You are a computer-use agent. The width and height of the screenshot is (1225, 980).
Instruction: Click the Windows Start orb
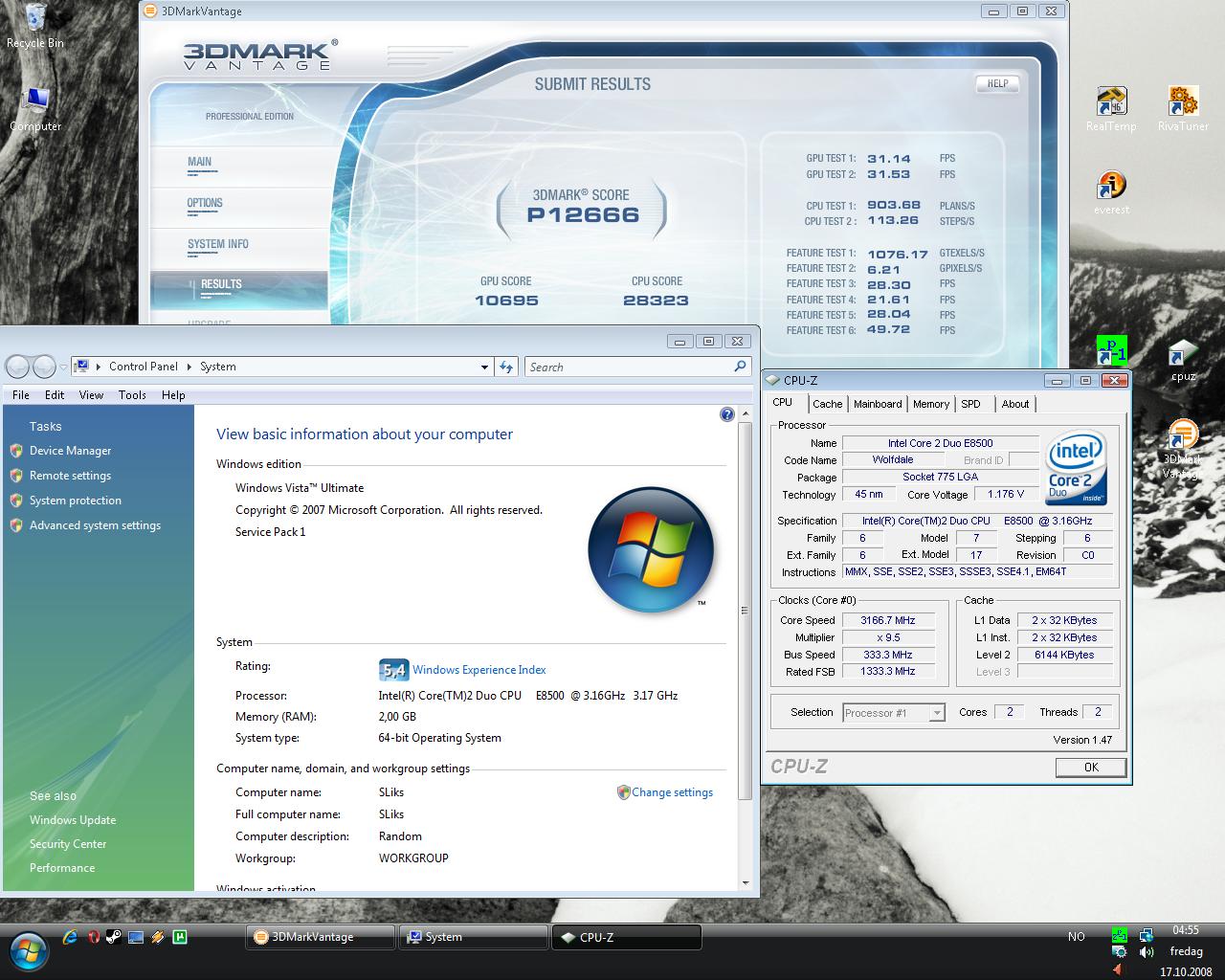pos(28,949)
